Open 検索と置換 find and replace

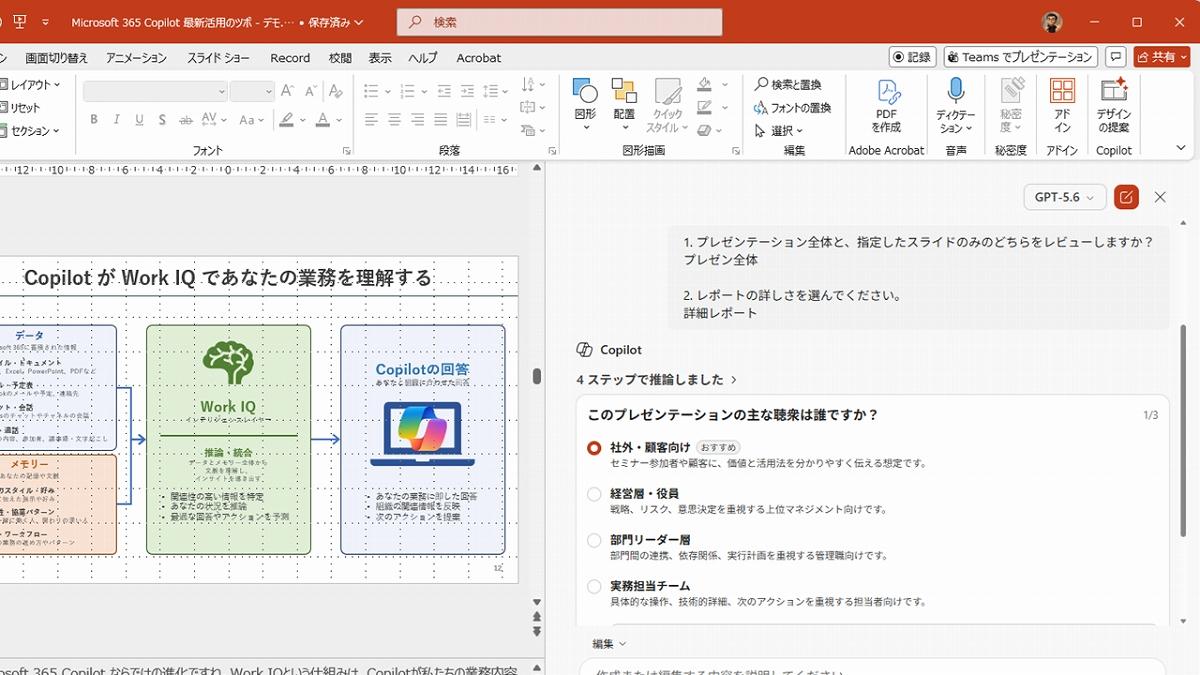(788, 85)
